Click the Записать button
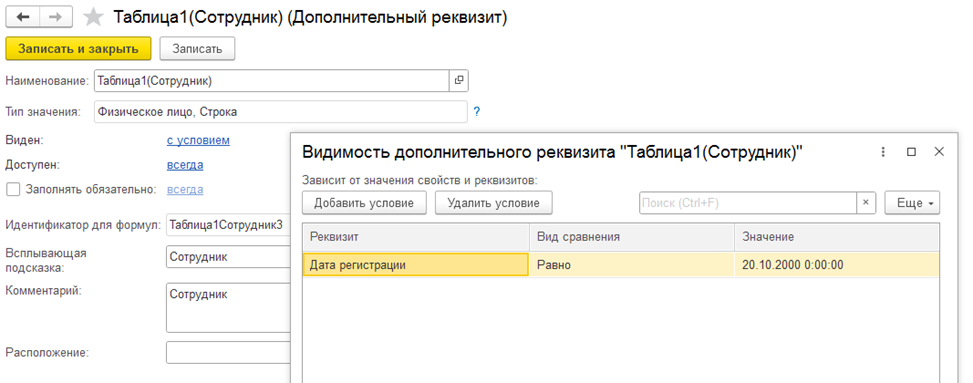Screen dimensions: 973x383 pyautogui.click(x=197, y=49)
